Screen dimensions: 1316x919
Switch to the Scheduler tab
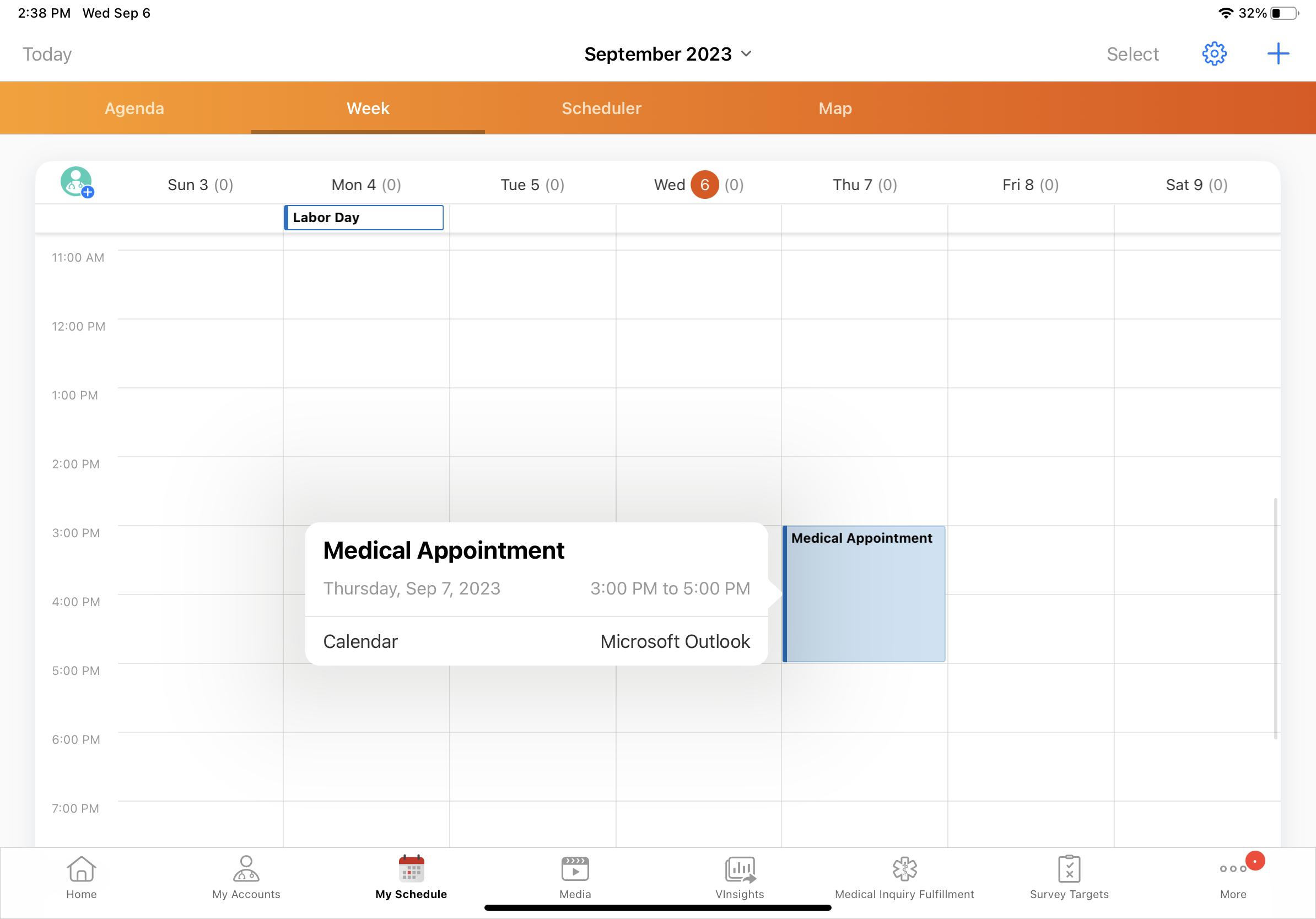601,109
